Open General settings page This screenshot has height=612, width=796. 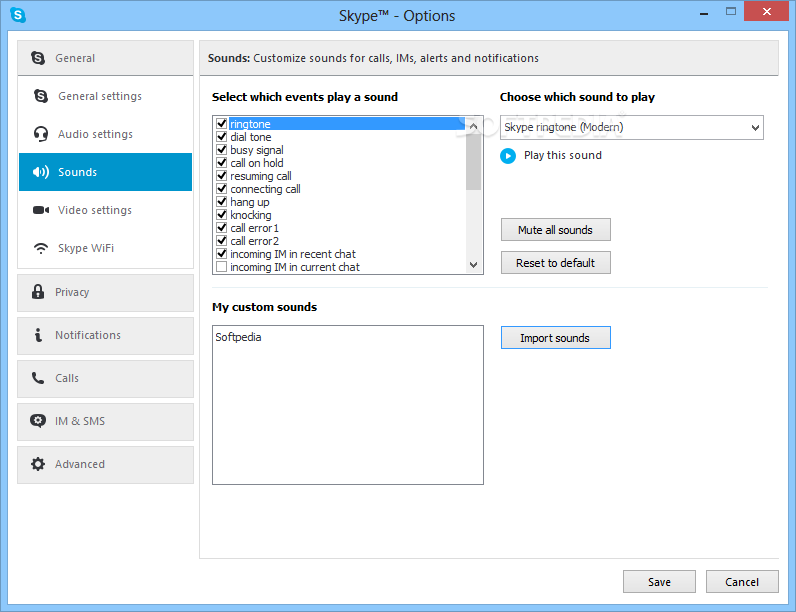point(106,96)
